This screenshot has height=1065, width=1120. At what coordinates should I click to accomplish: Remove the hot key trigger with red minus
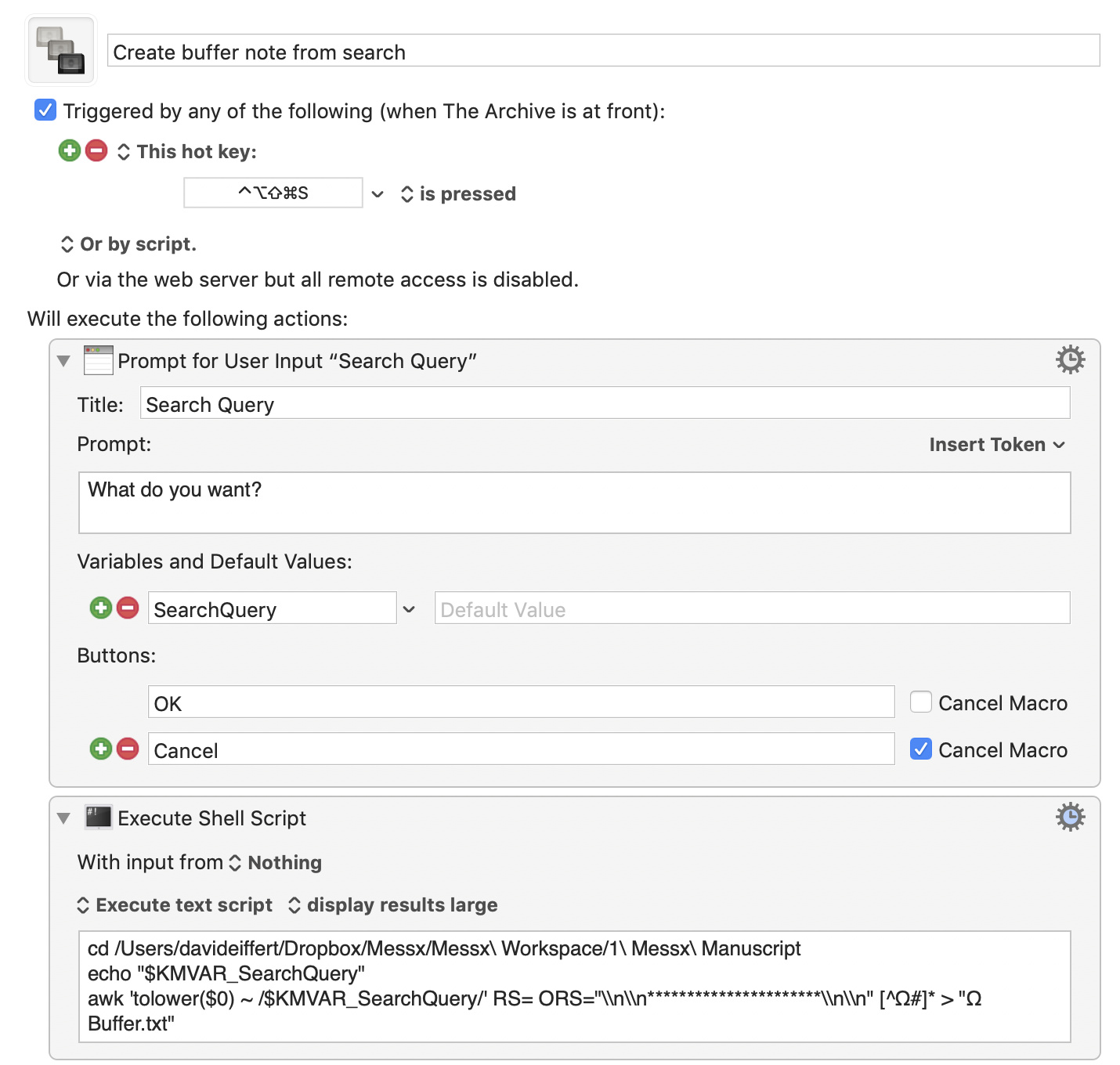[96, 150]
